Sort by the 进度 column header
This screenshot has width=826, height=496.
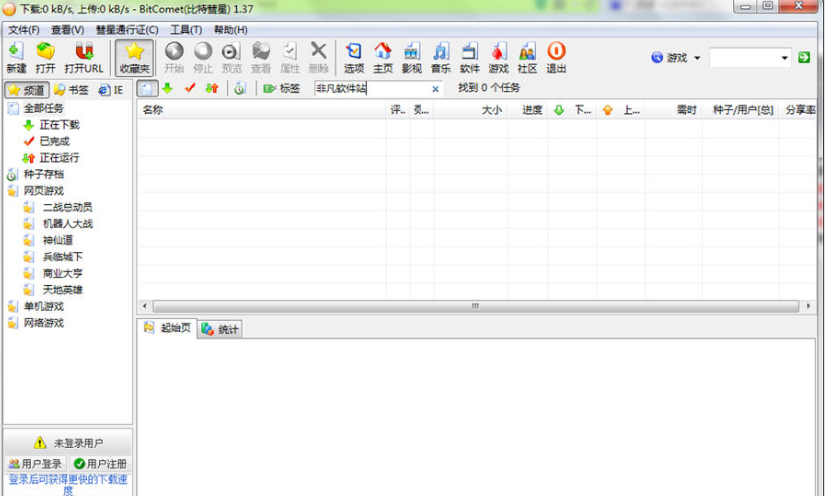[x=527, y=110]
